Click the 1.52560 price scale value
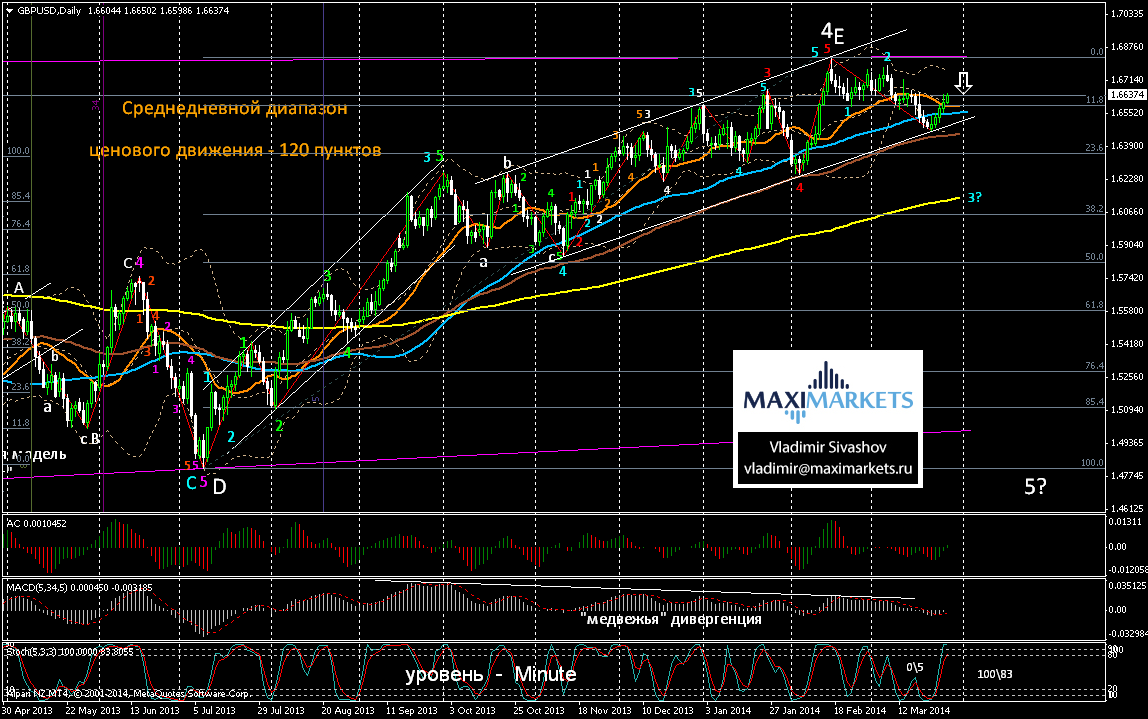The width and height of the screenshot is (1148, 719). coord(1128,376)
